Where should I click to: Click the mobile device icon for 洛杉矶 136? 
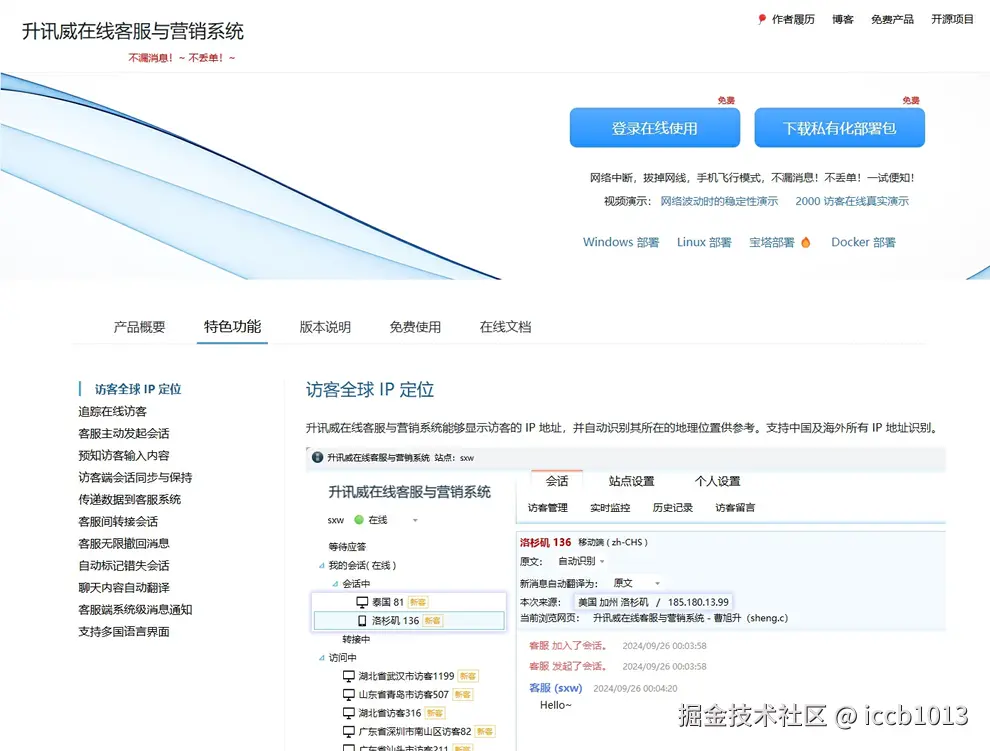point(362,621)
